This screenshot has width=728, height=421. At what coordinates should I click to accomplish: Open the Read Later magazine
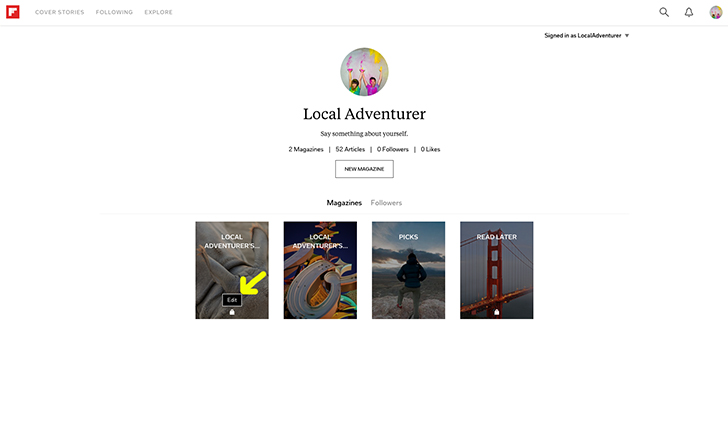[497, 270]
